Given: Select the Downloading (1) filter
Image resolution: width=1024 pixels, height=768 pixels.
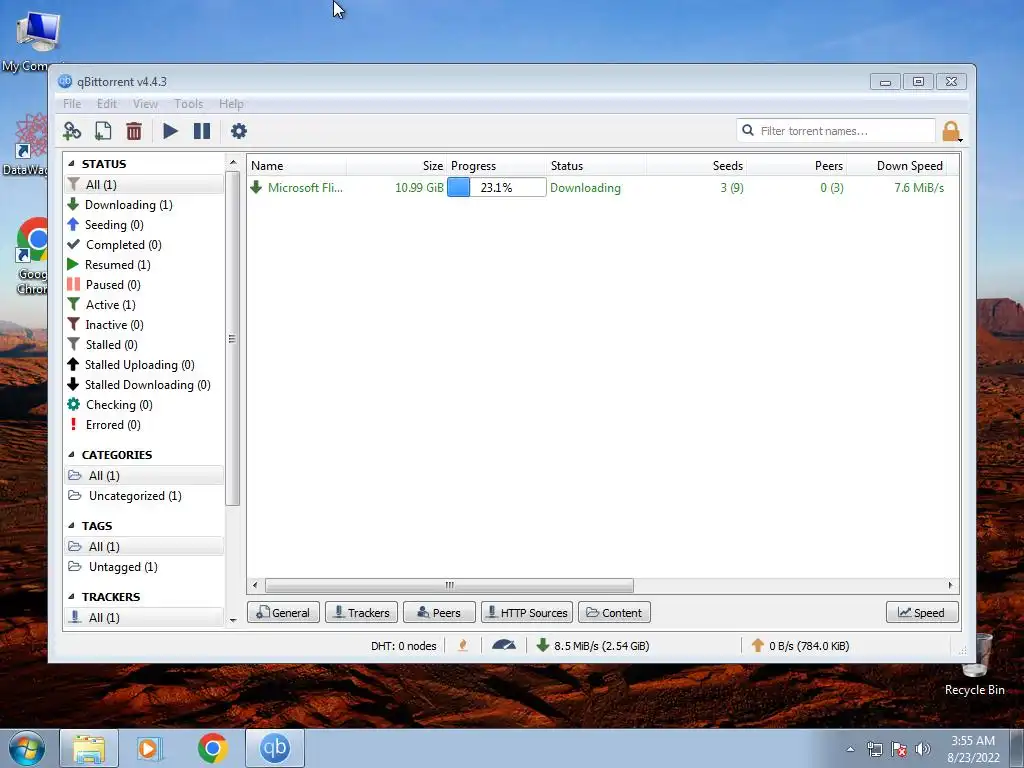Looking at the screenshot, I should 144,205.
